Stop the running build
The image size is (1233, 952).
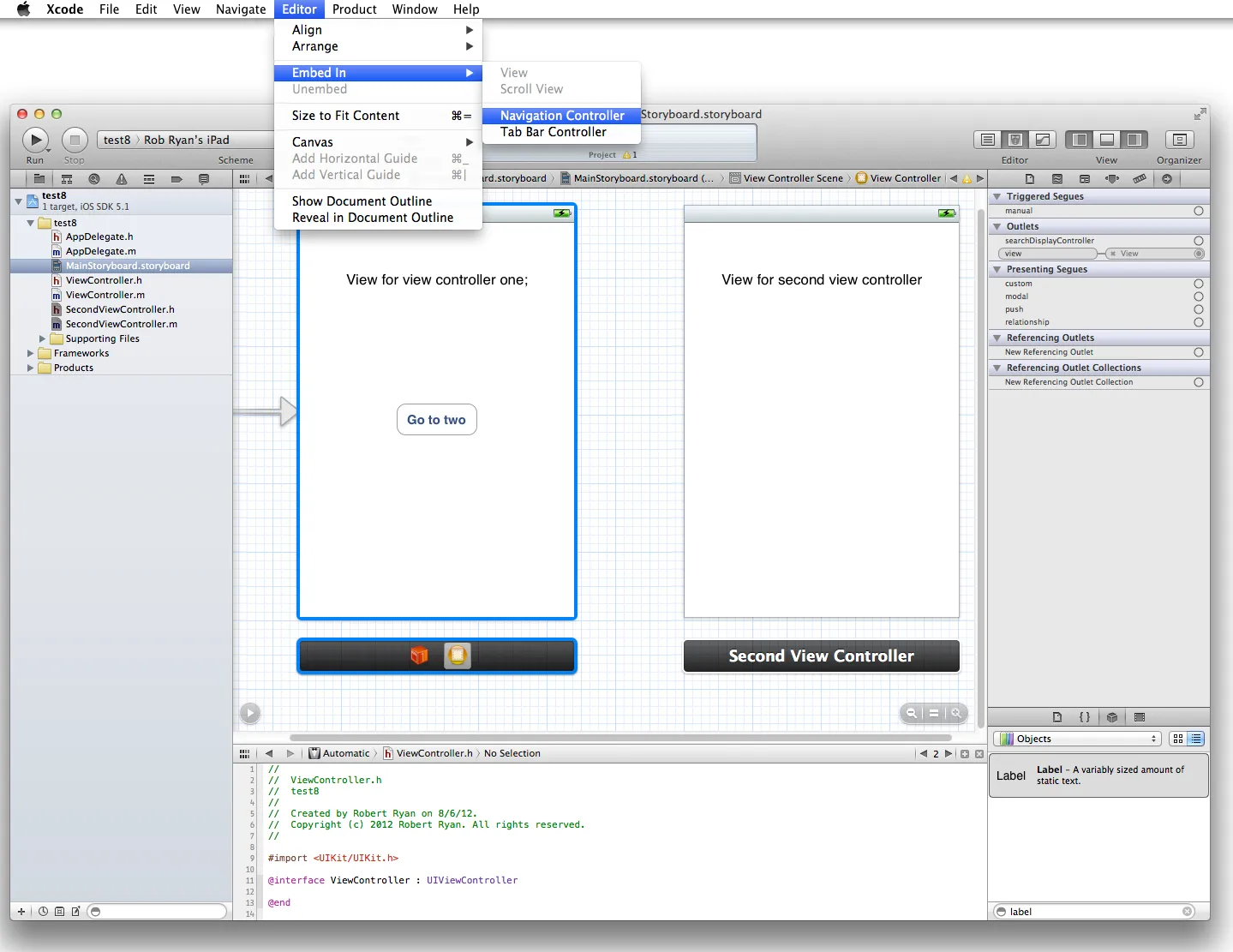75,140
